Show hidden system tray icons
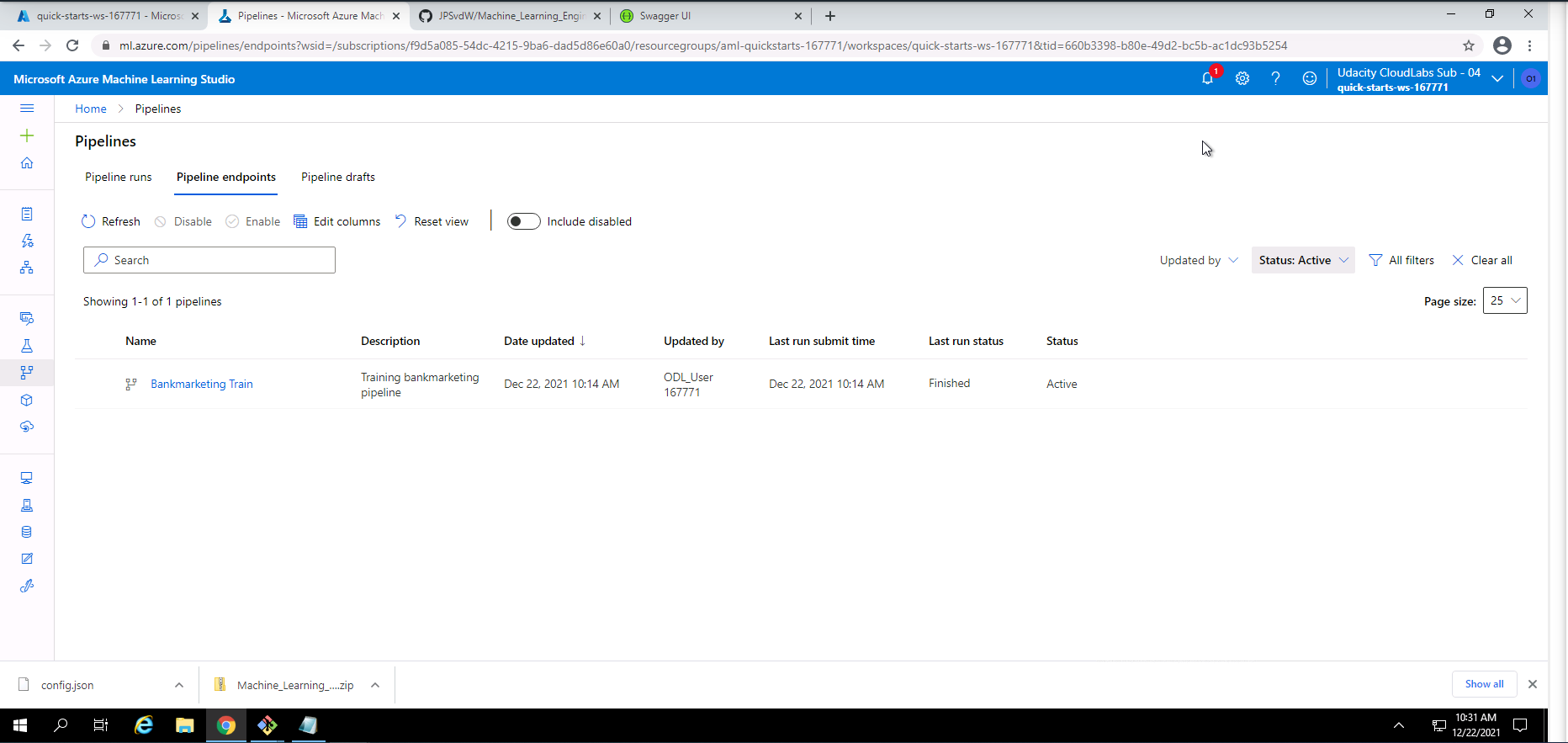The height and width of the screenshot is (743, 1568). pyautogui.click(x=1399, y=725)
